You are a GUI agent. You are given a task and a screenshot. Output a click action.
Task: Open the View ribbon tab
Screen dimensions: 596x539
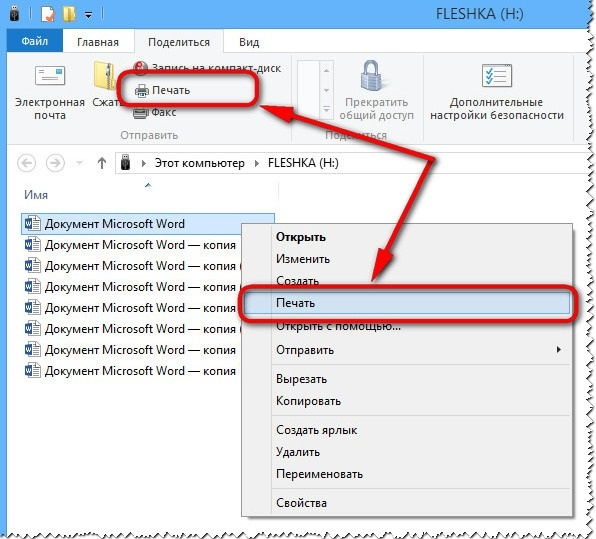point(249,42)
